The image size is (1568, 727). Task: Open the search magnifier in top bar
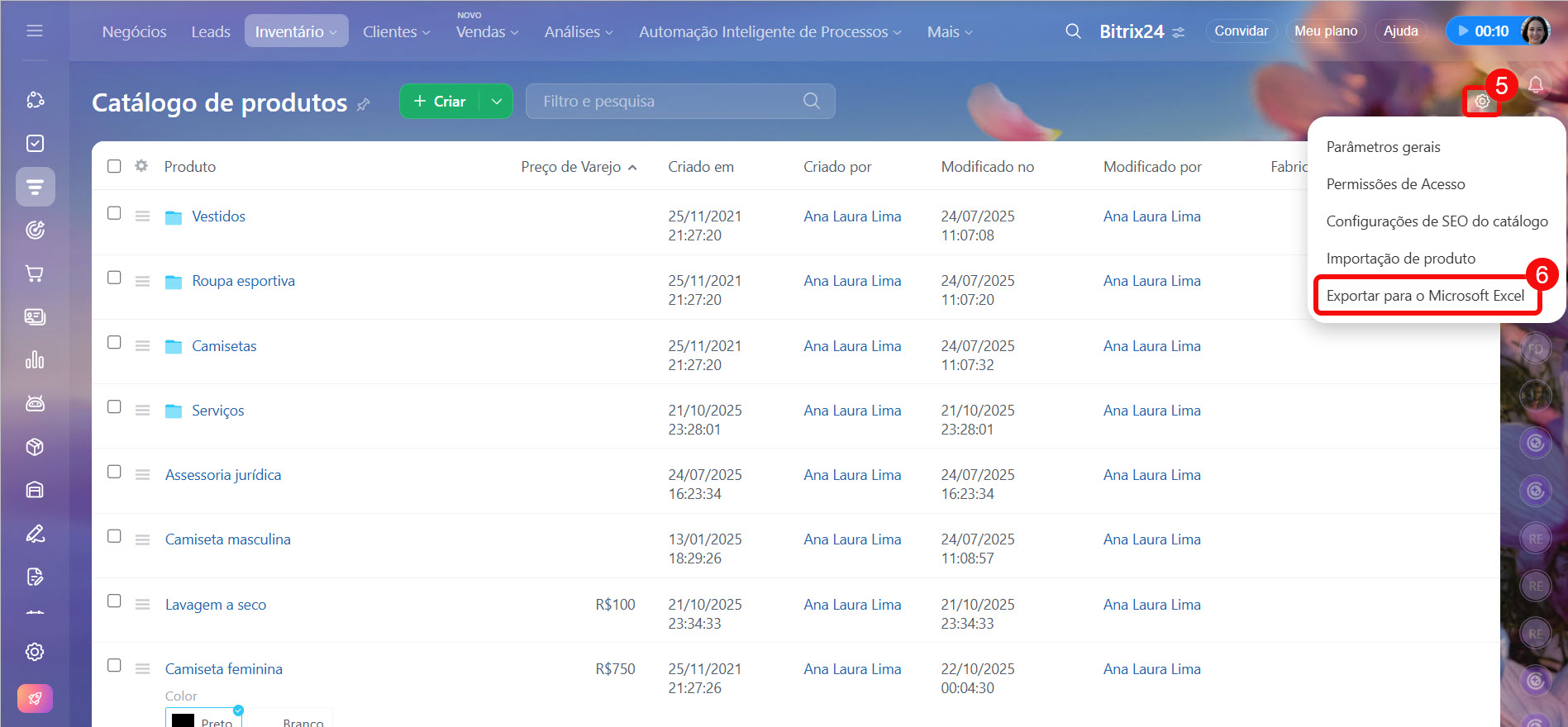tap(1073, 31)
